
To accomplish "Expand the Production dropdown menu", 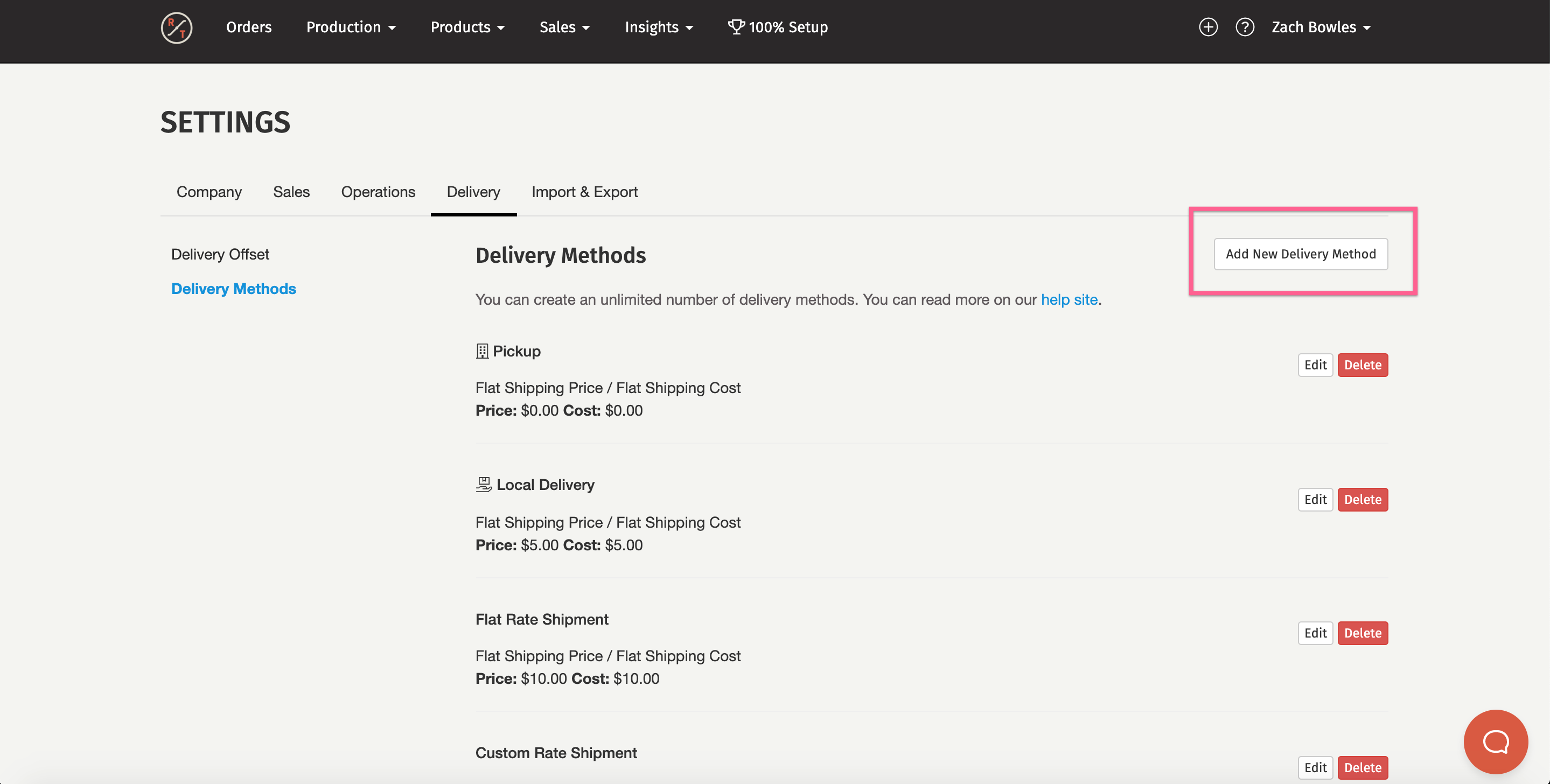I will click(351, 27).
